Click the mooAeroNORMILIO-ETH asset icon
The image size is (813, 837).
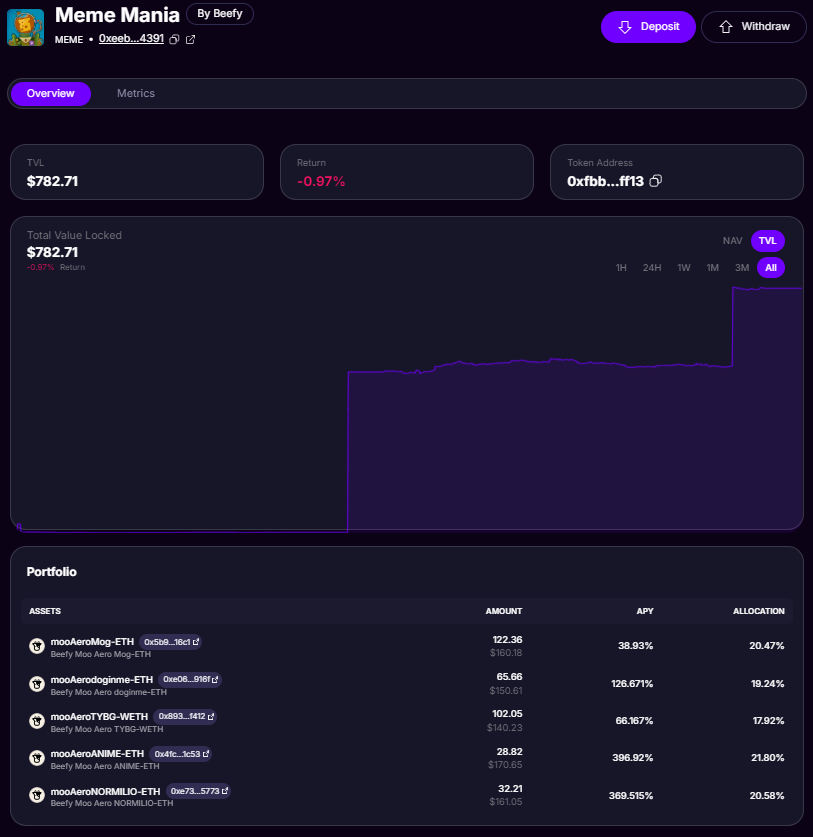point(37,795)
